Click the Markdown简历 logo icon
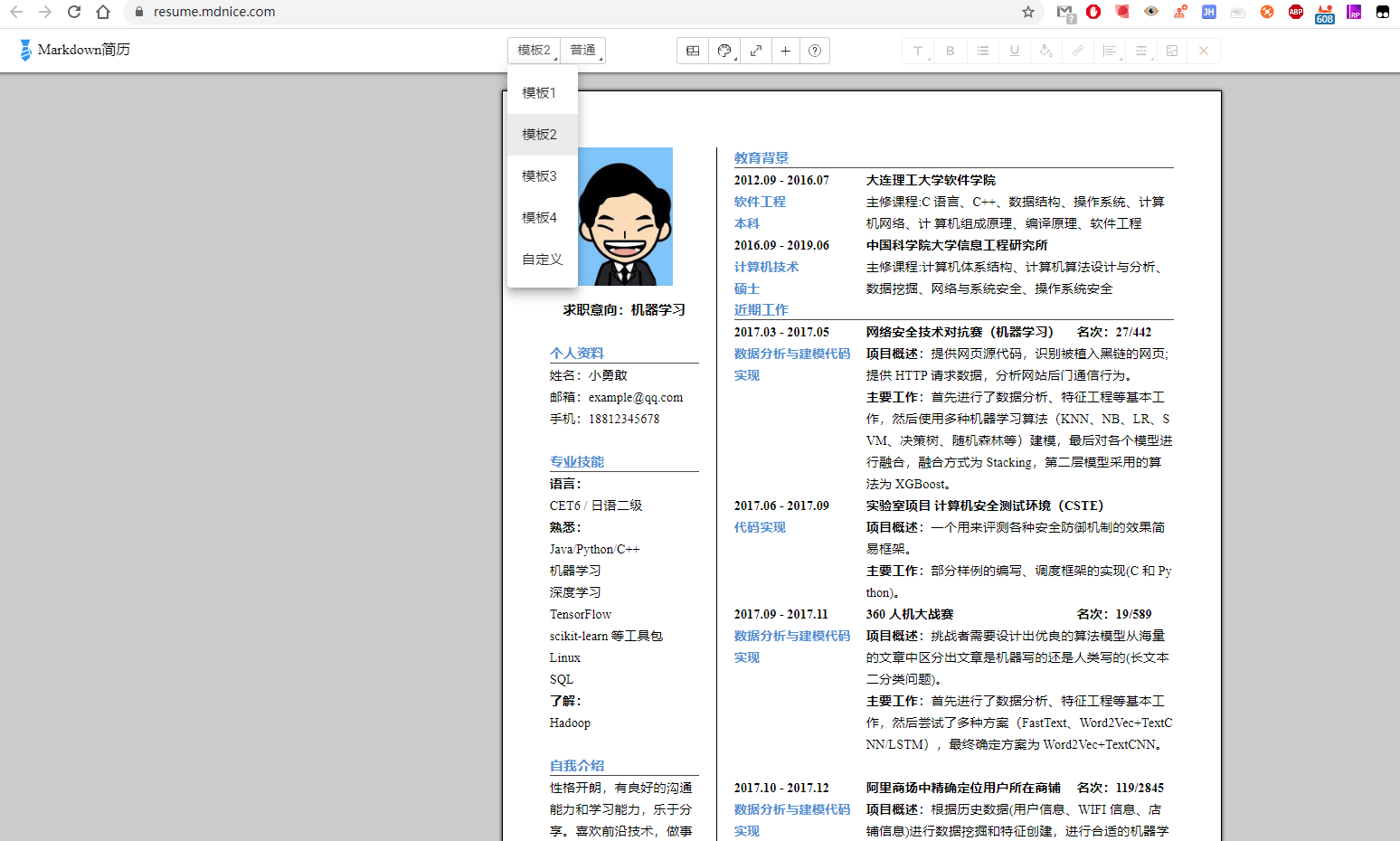Screen dimensions: 1400x841 click(27, 50)
